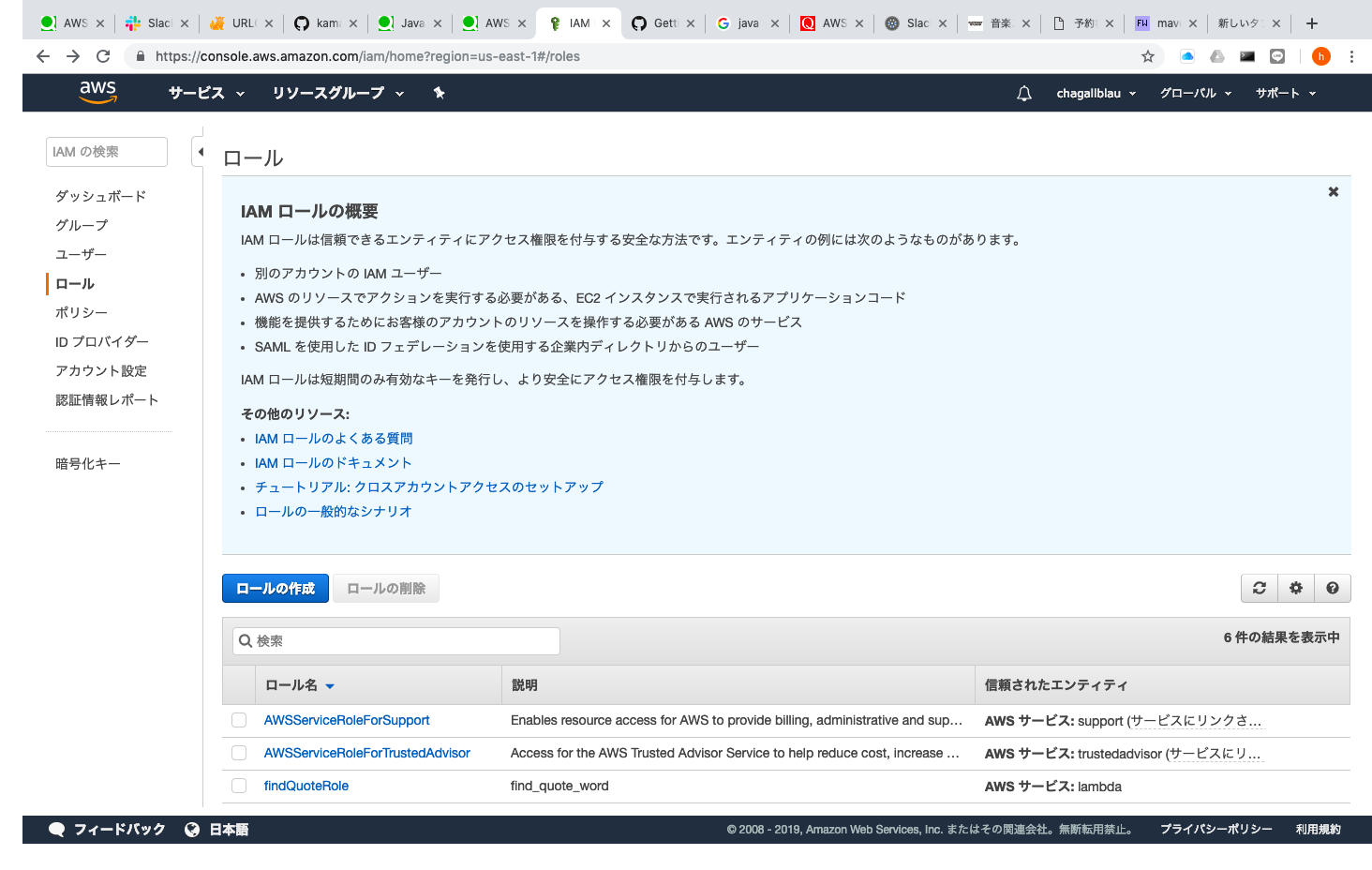Open the サポート dropdown menu

point(1286,93)
